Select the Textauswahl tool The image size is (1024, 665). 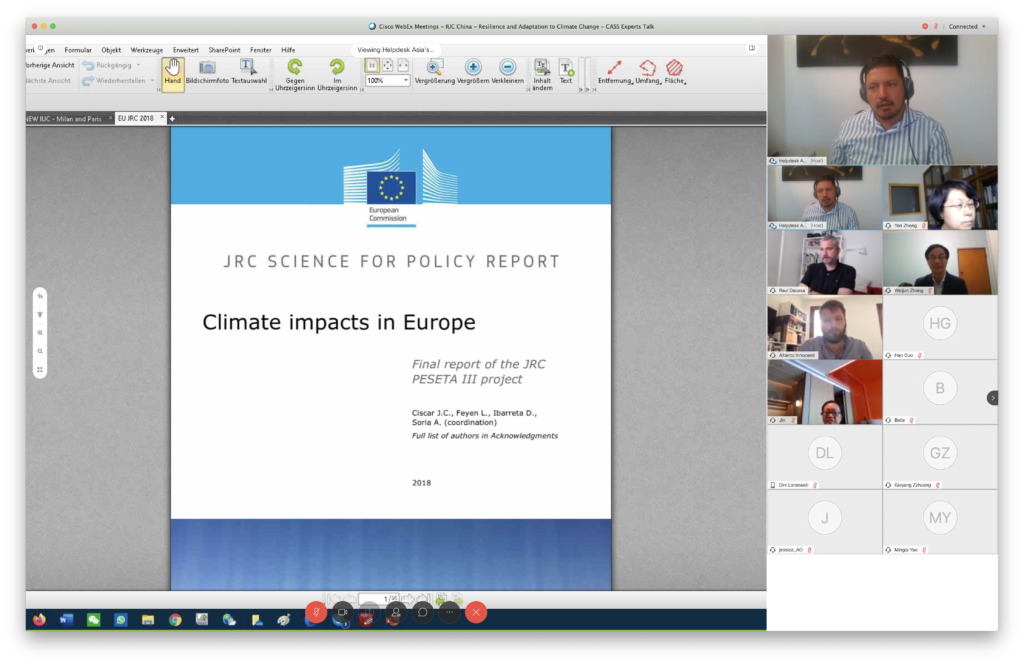pos(249,68)
